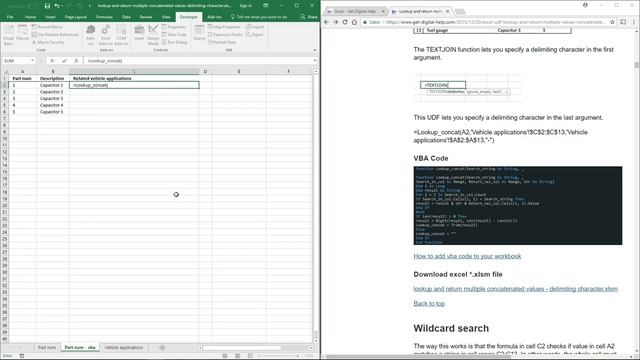Open Ribbon Display Options
Viewport: 640px width, 360px height.
pyautogui.click(x=266, y=6)
